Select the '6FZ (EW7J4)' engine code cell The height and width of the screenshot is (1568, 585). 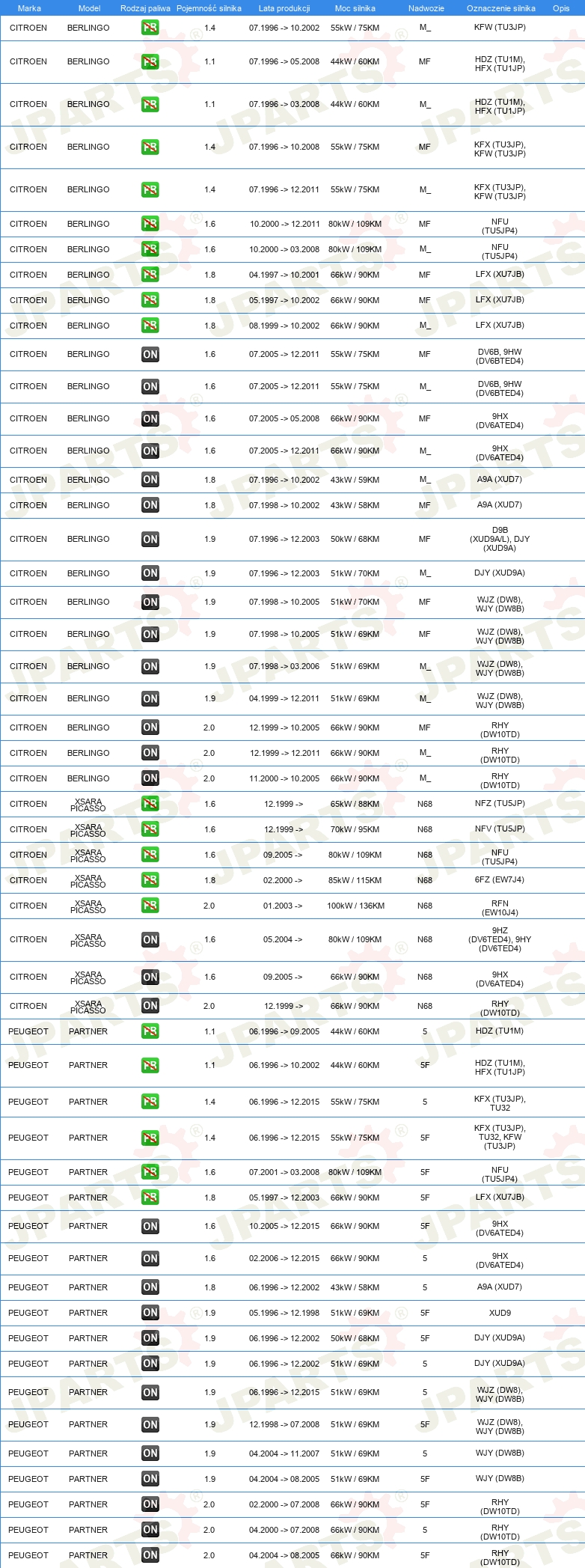coord(500,880)
